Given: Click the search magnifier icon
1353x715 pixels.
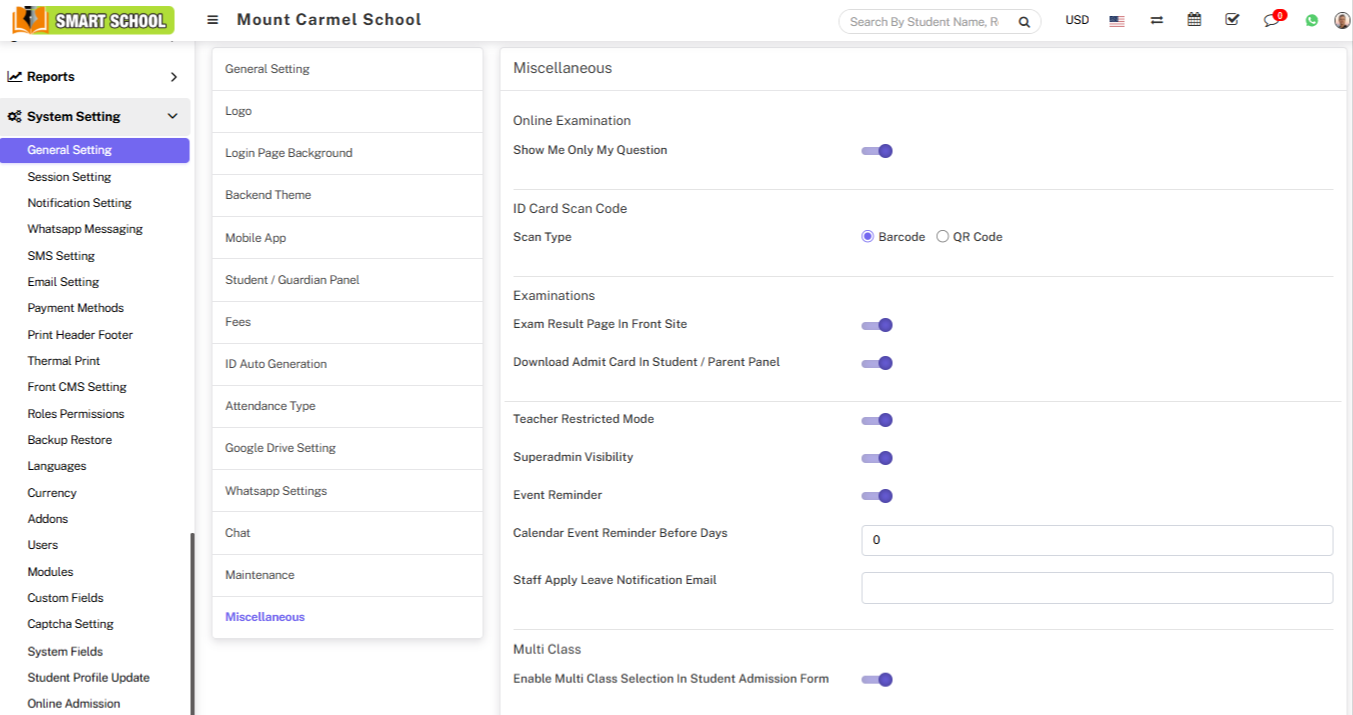Looking at the screenshot, I should point(1024,22).
